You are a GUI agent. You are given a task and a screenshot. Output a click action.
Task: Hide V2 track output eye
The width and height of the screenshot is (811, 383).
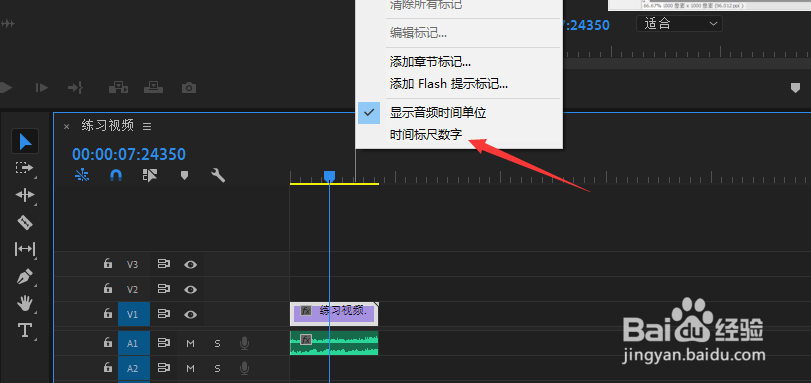pyautogui.click(x=191, y=289)
